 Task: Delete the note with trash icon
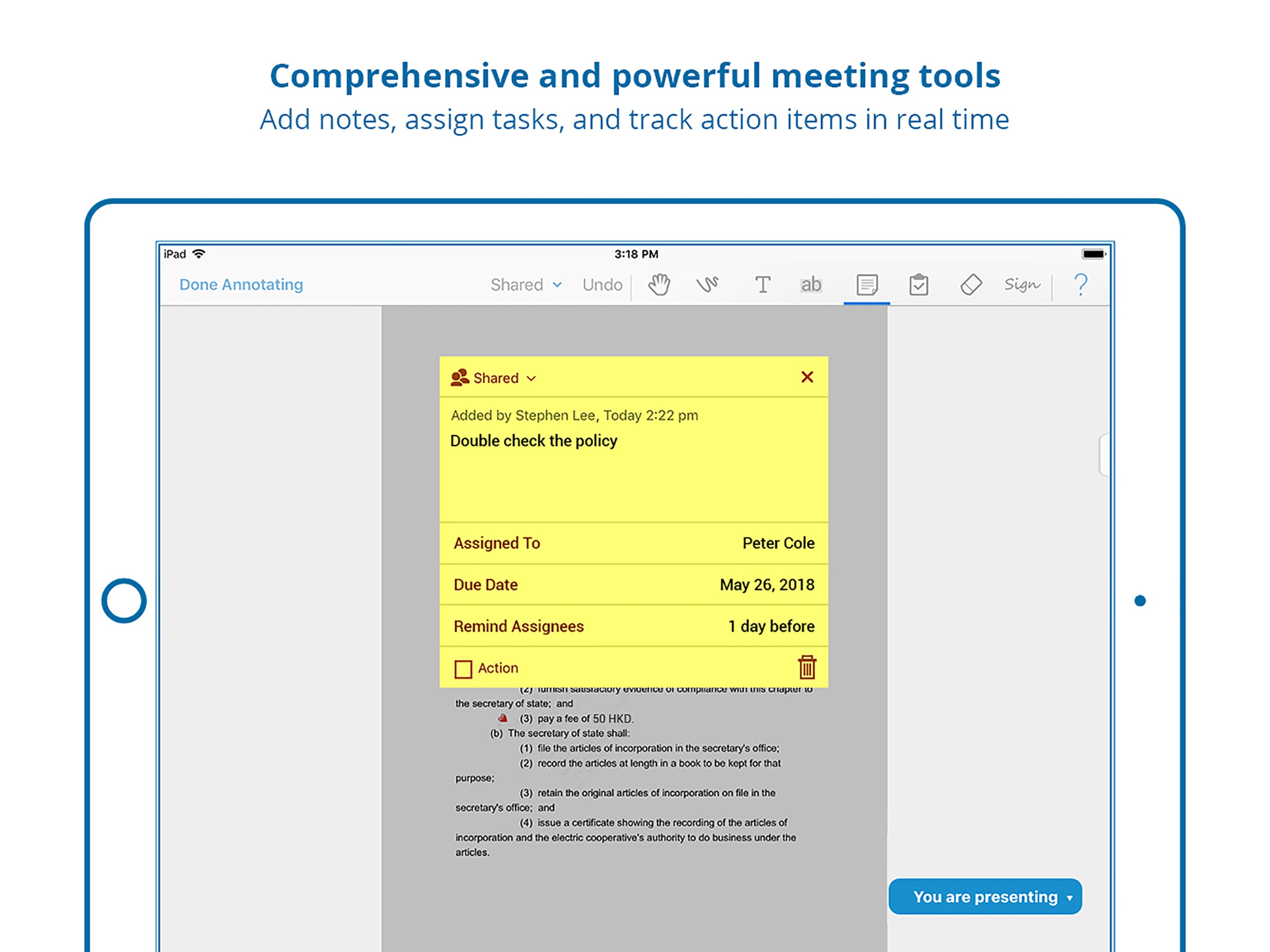point(807,667)
